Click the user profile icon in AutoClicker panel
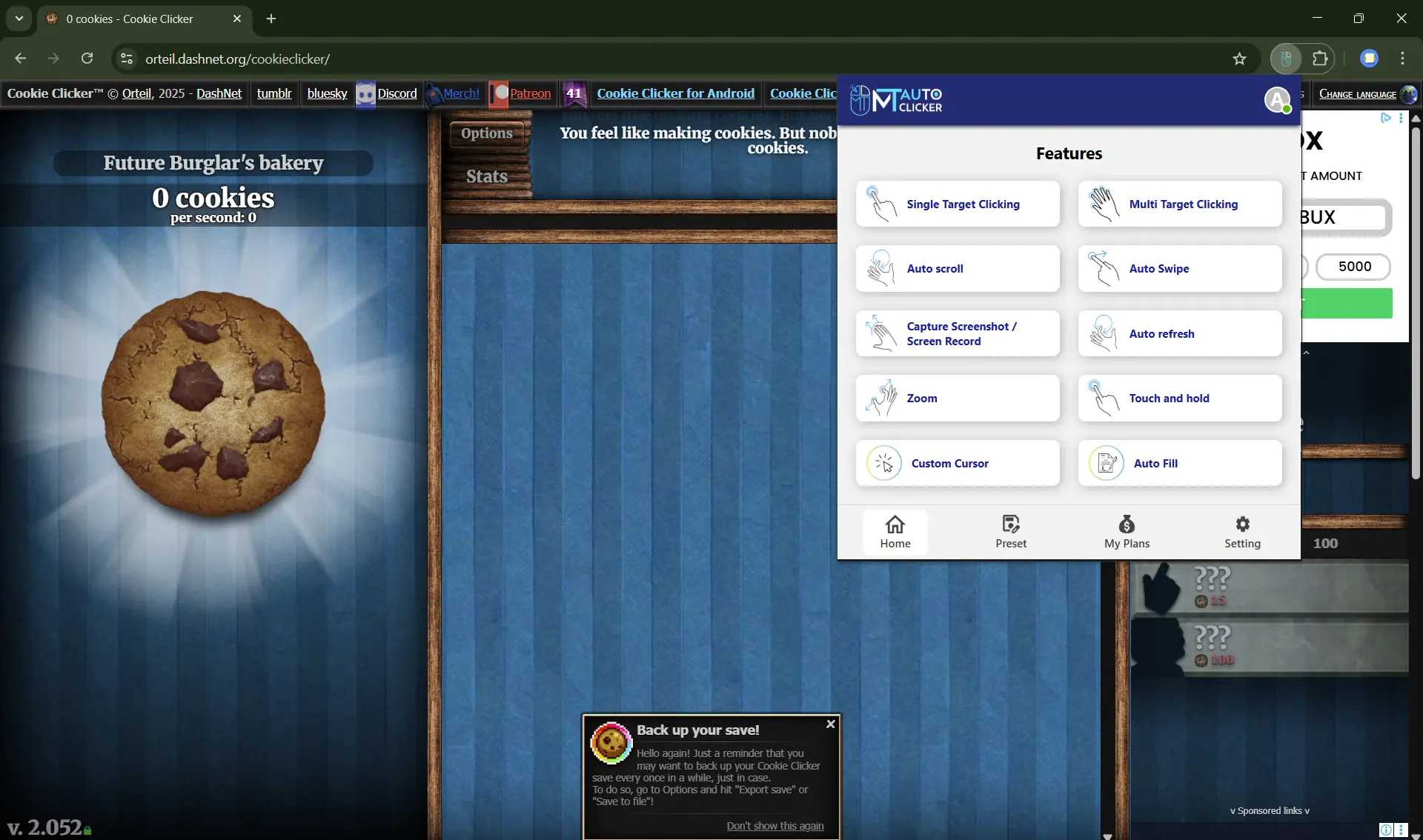 1278,100
